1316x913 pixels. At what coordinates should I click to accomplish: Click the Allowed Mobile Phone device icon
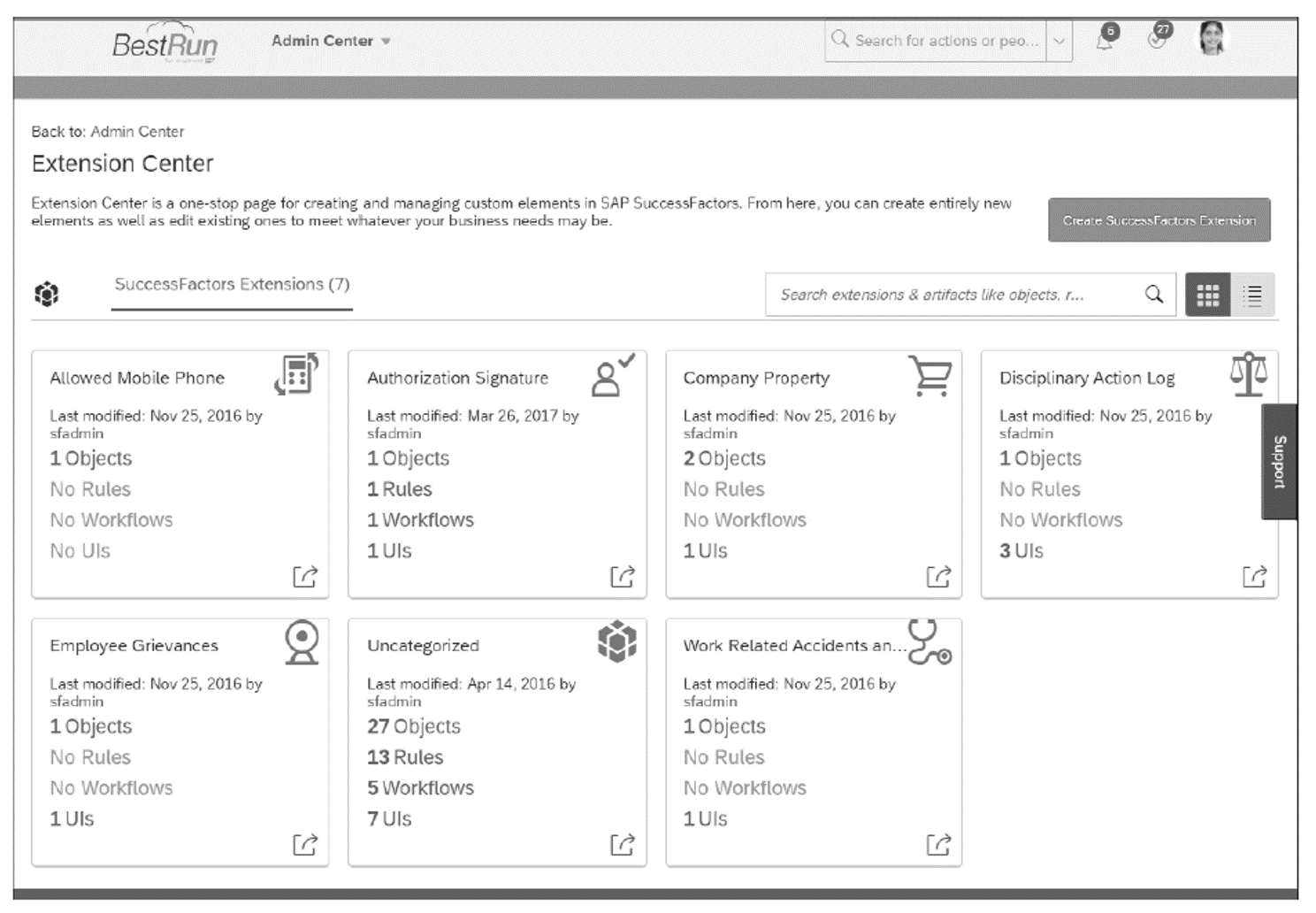coord(296,374)
